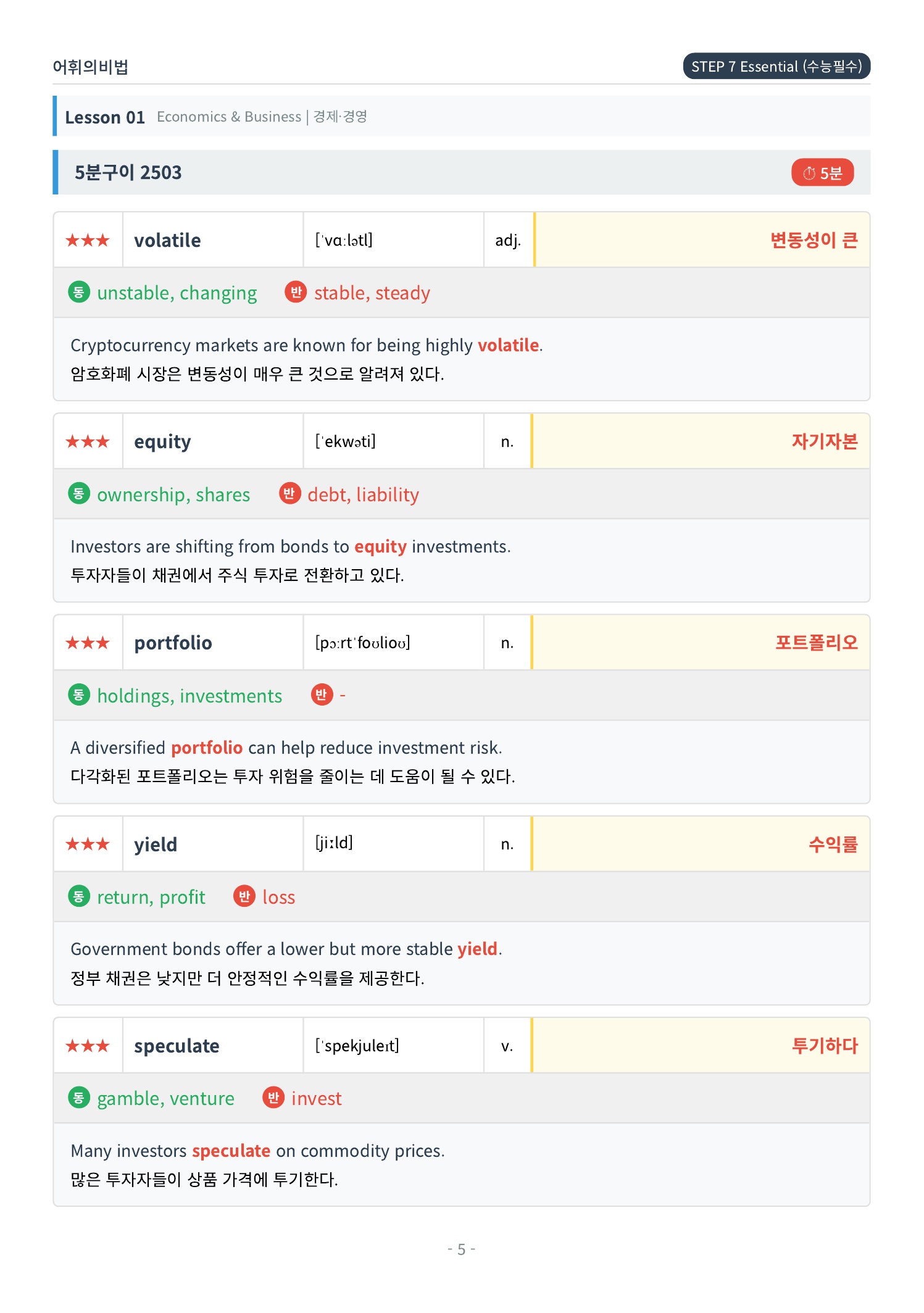924x1313 pixels.
Task: Click the highlighted word speculate in the sentence
Action: pos(231,1151)
